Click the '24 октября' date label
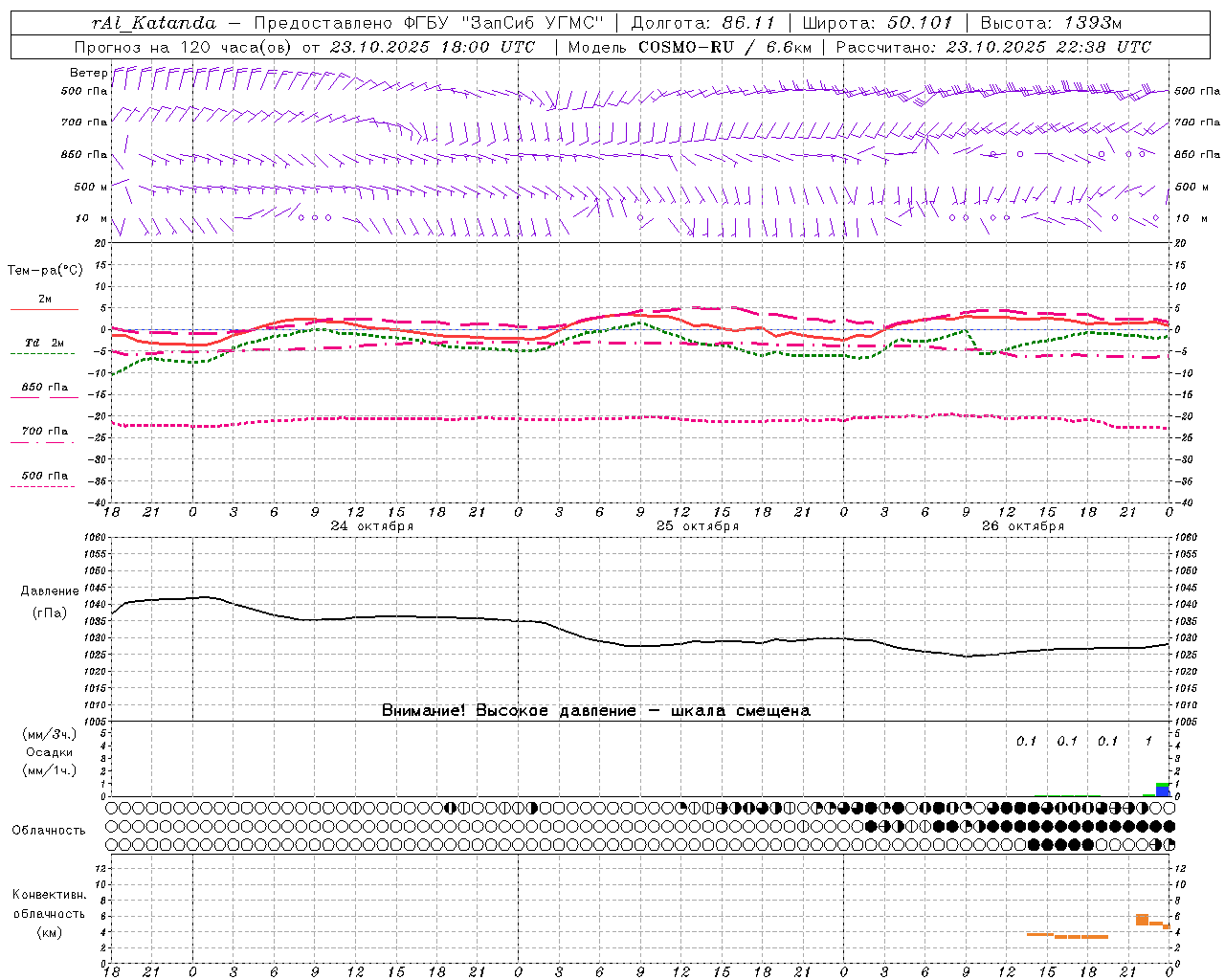1225x980 pixels. pyautogui.click(x=372, y=526)
